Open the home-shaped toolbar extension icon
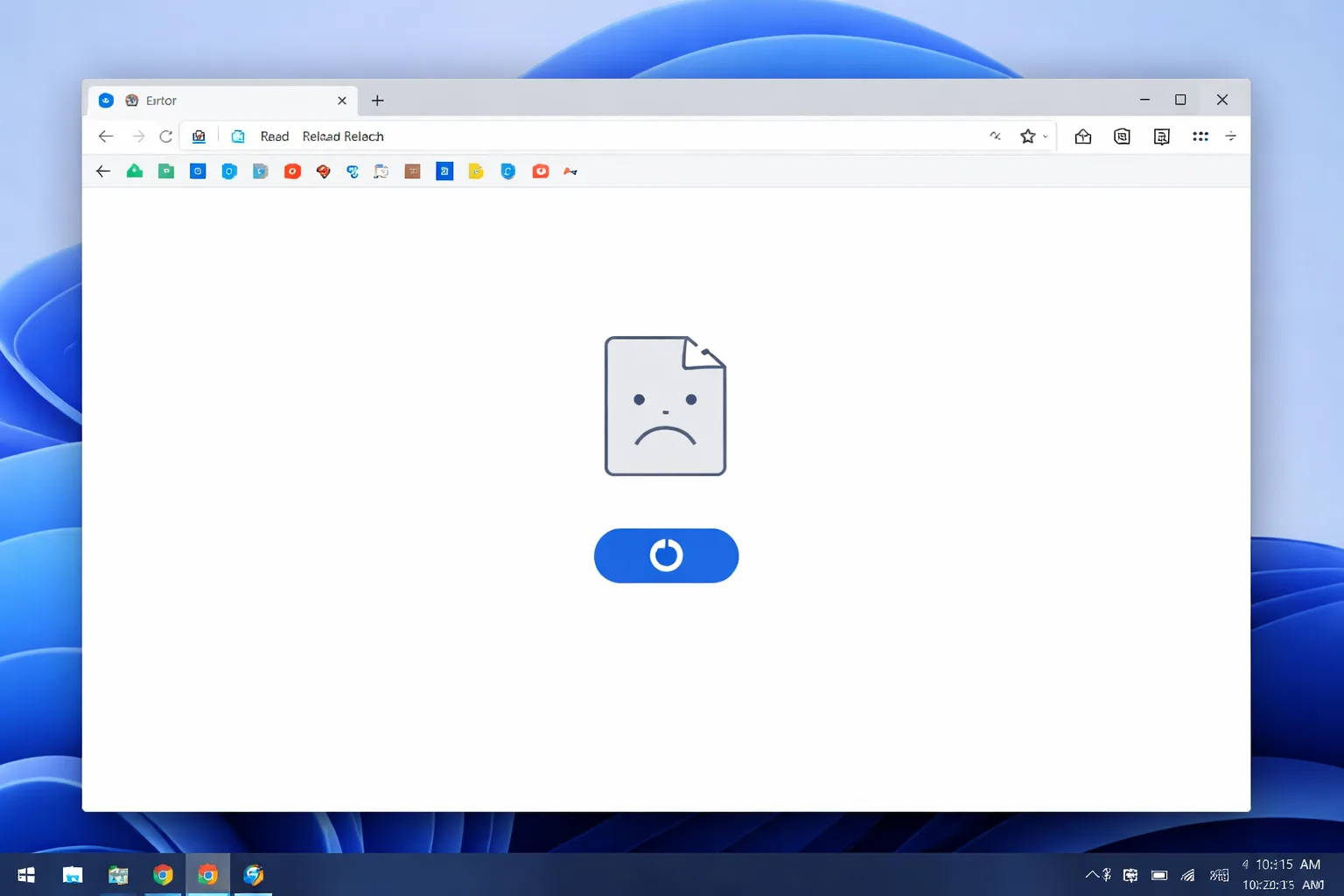This screenshot has height=896, width=1344. pos(1082,136)
